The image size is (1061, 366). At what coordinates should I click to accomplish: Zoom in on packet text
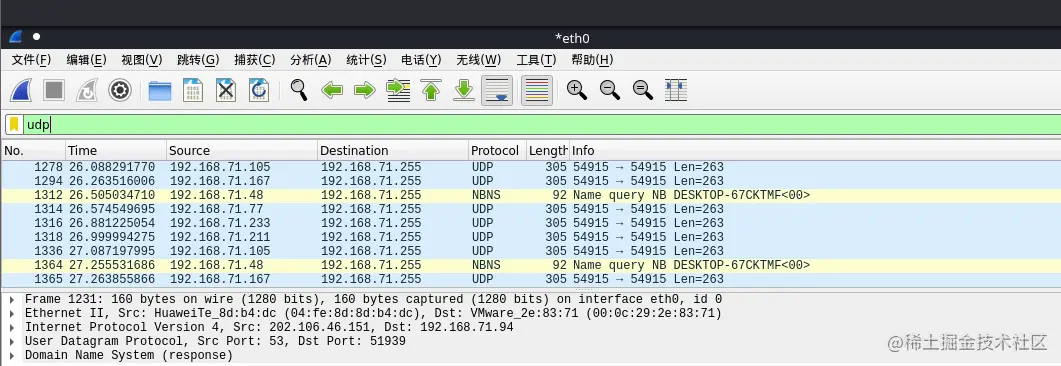pyautogui.click(x=577, y=89)
